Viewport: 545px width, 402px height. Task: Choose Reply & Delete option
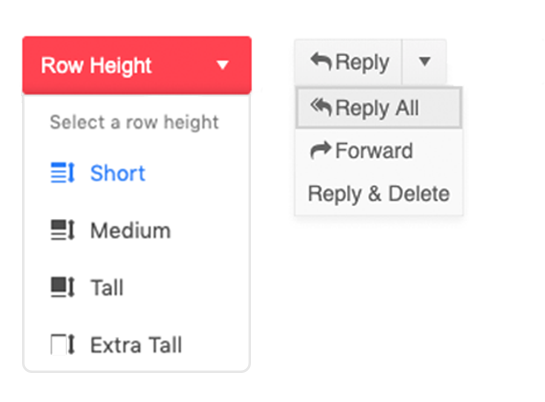379,194
